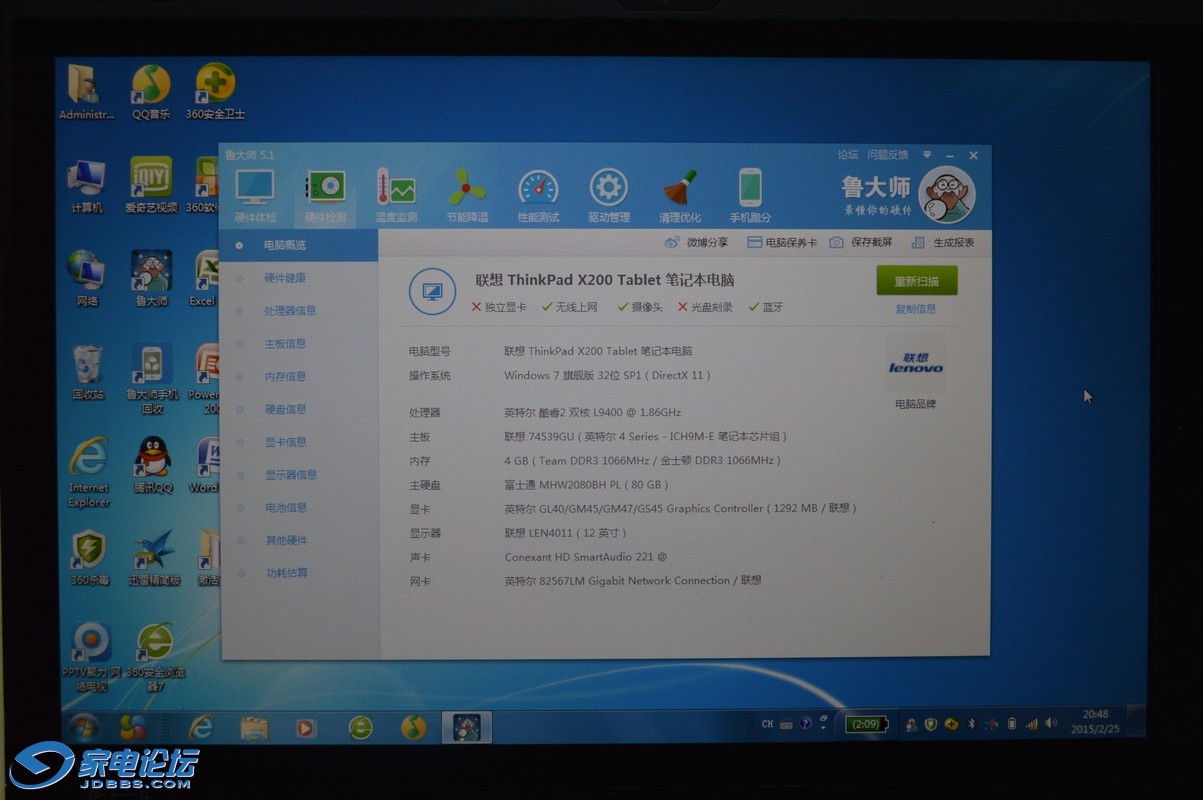This screenshot has width=1203, height=800.
Task: Select 硬件健康 in the left sidebar
Action: click(285, 278)
